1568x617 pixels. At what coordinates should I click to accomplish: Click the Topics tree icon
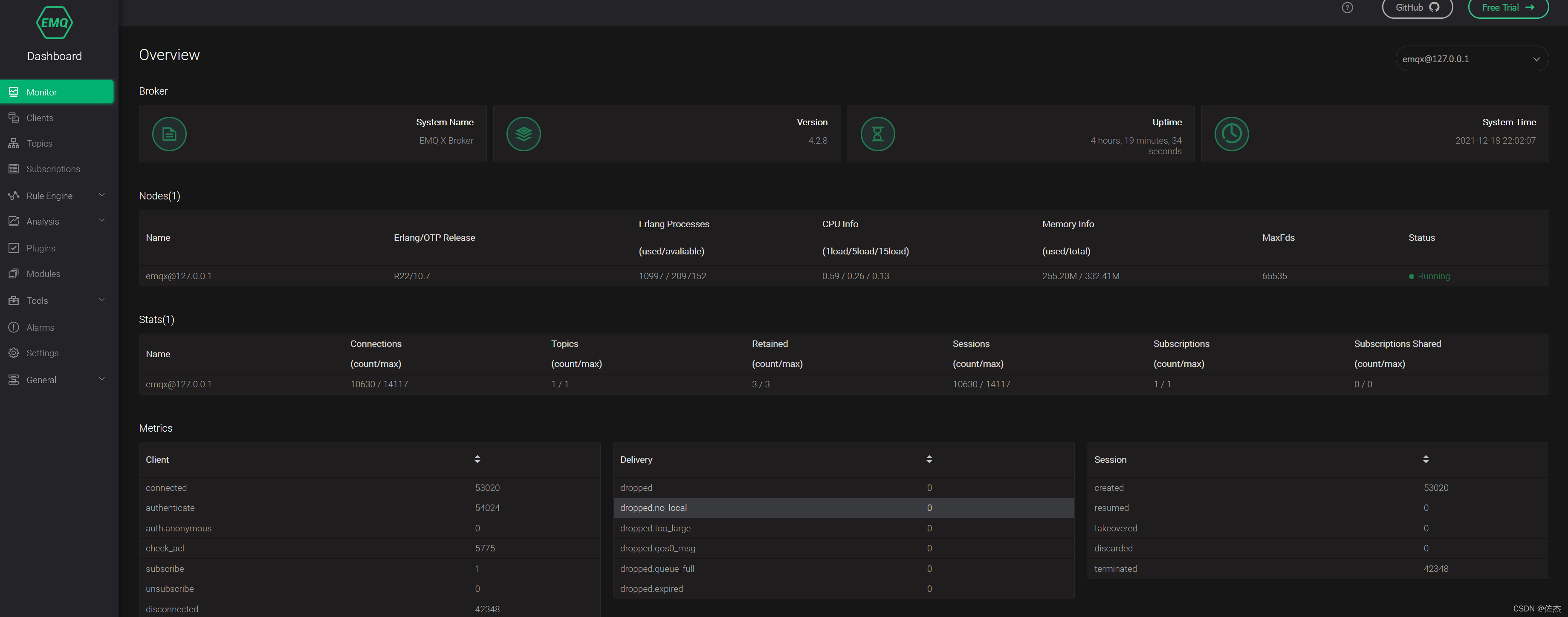13,143
